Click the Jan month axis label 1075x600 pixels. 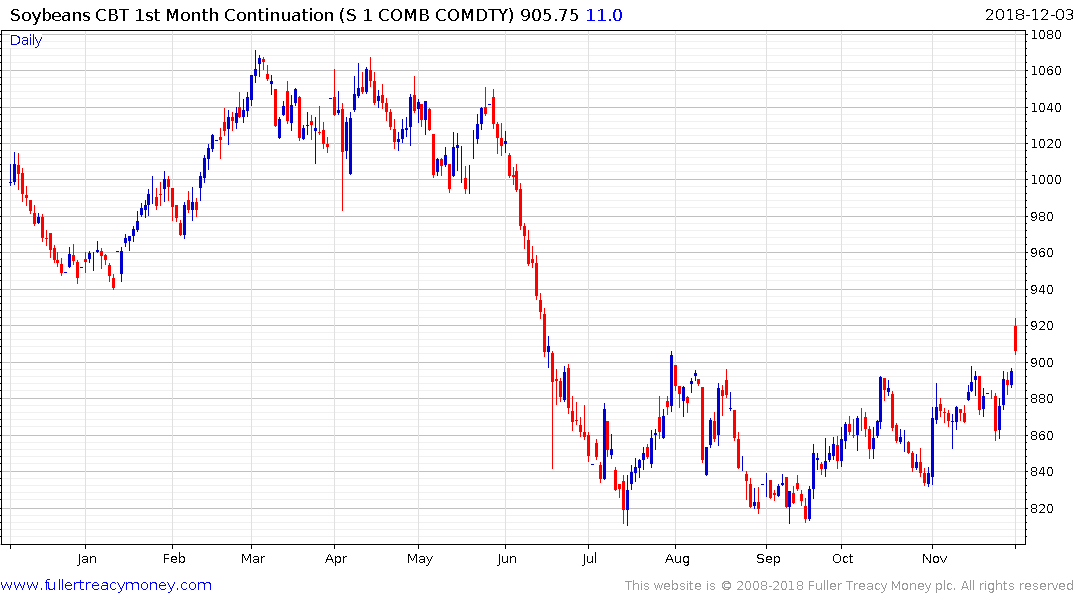pyautogui.click(x=86, y=559)
